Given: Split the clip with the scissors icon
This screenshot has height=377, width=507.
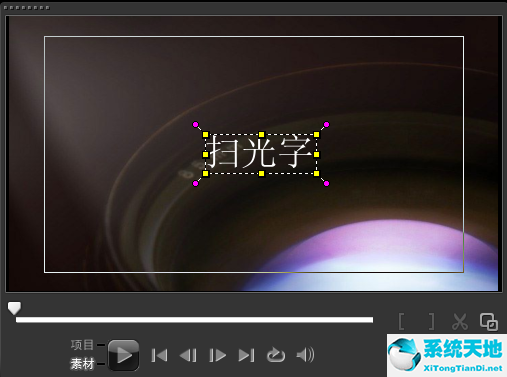Looking at the screenshot, I should coord(460,322).
